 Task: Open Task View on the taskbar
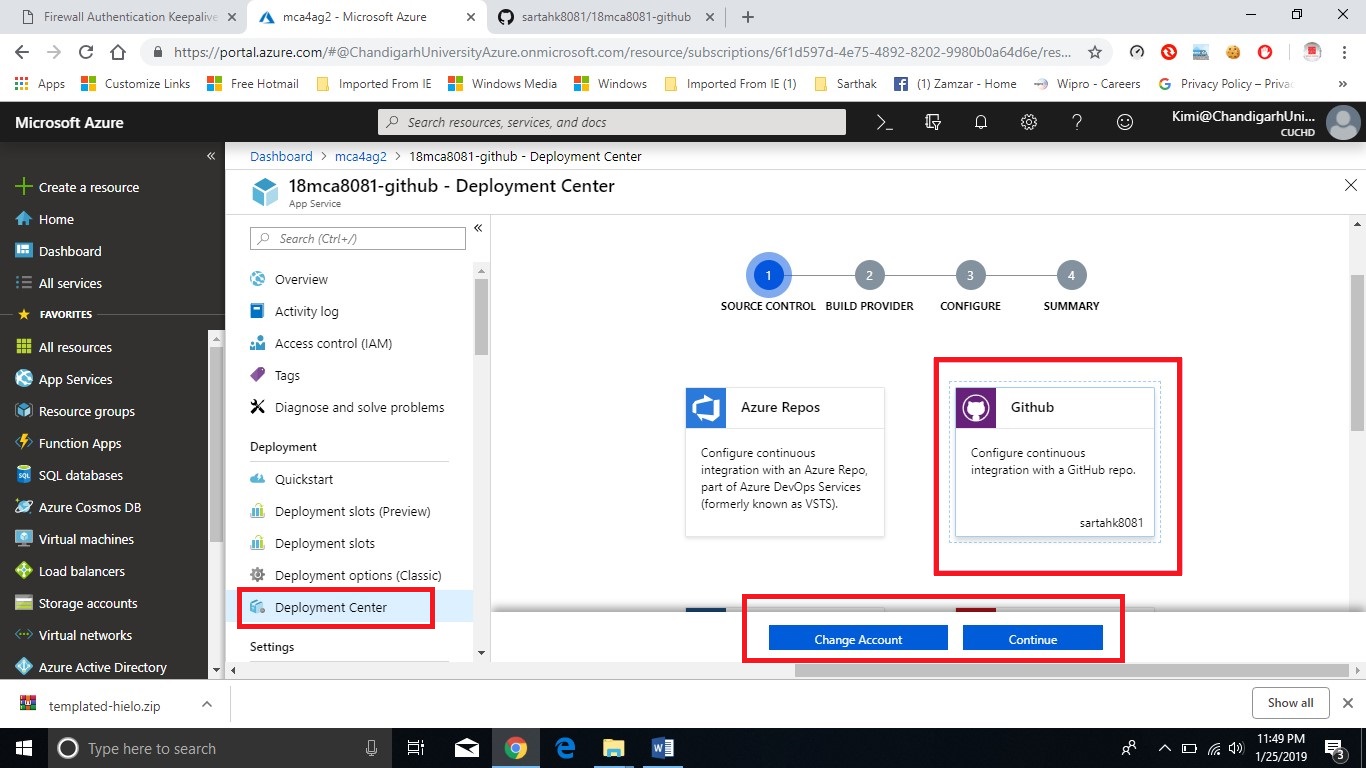pos(417,747)
